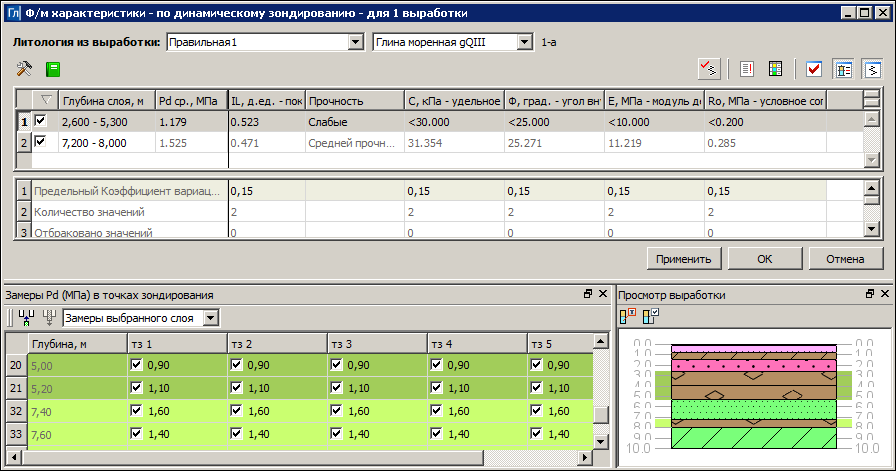Click the Глубина слоя, м column header
The height and width of the screenshot is (471, 896).
click(x=107, y=101)
